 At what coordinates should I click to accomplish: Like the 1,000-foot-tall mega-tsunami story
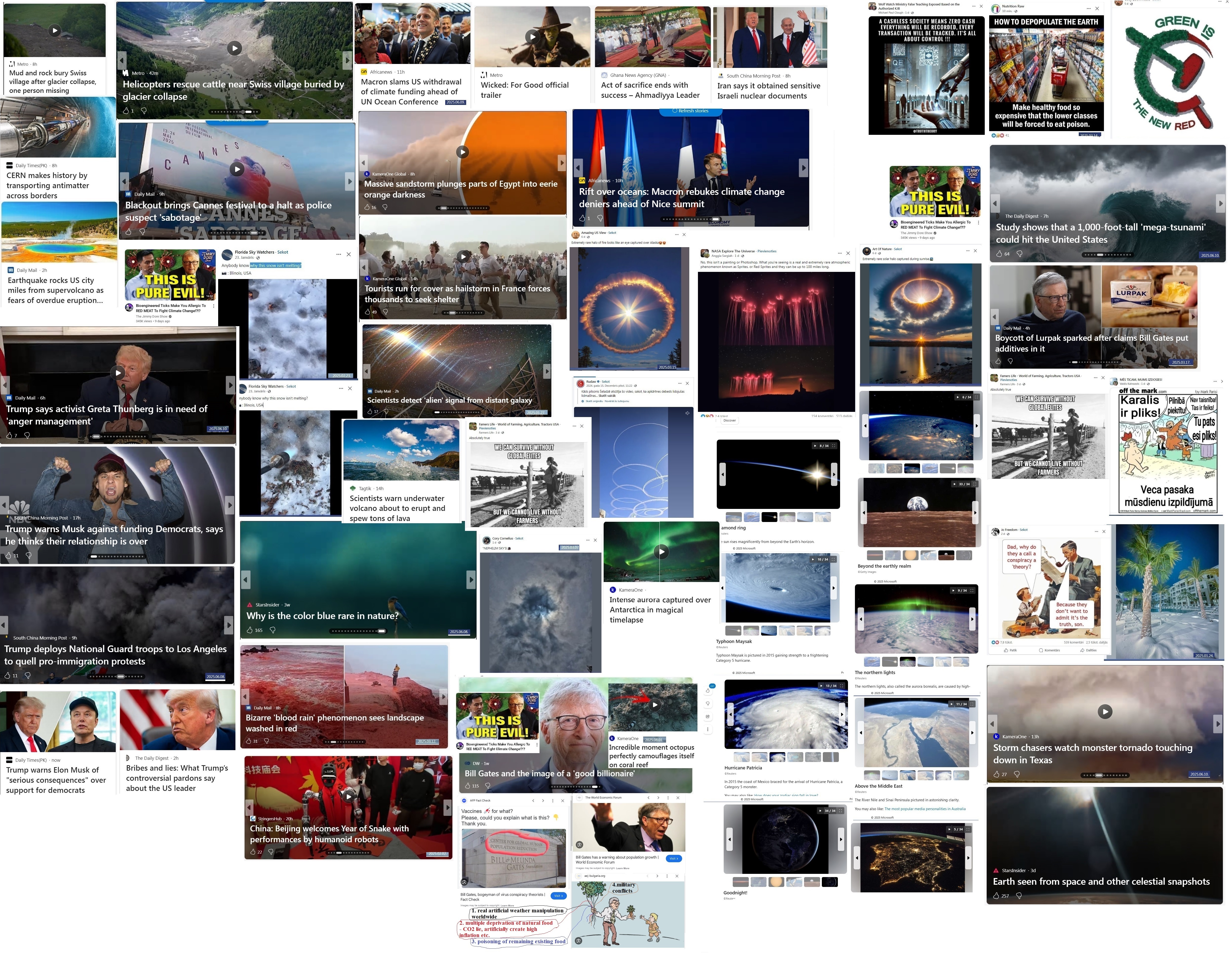click(999, 254)
